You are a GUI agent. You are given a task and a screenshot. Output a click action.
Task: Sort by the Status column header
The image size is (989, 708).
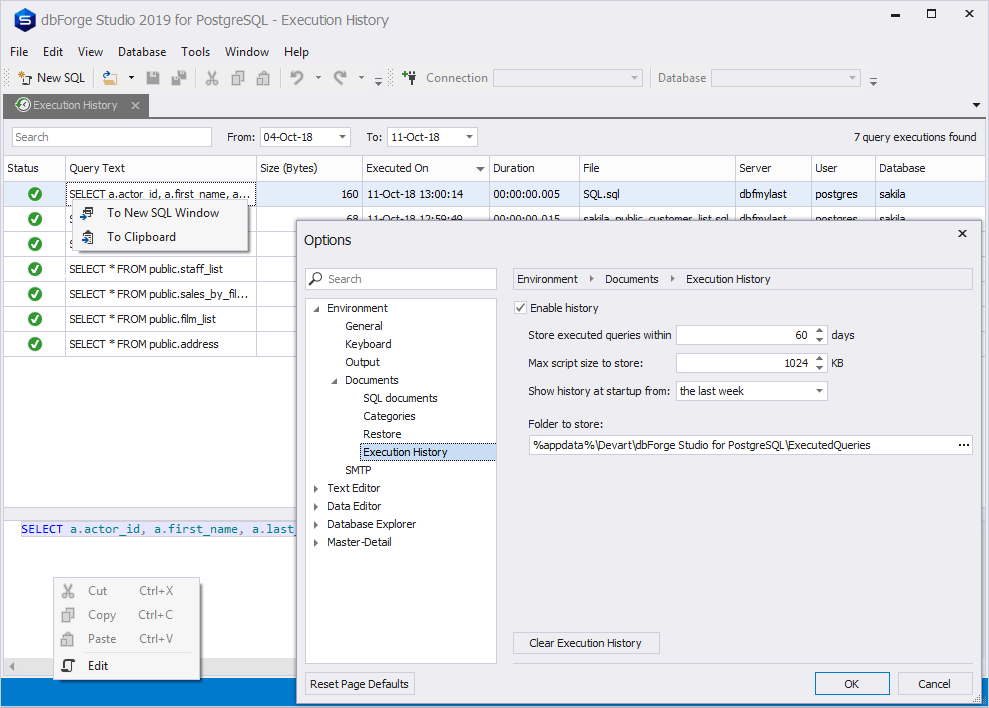tap(35, 168)
